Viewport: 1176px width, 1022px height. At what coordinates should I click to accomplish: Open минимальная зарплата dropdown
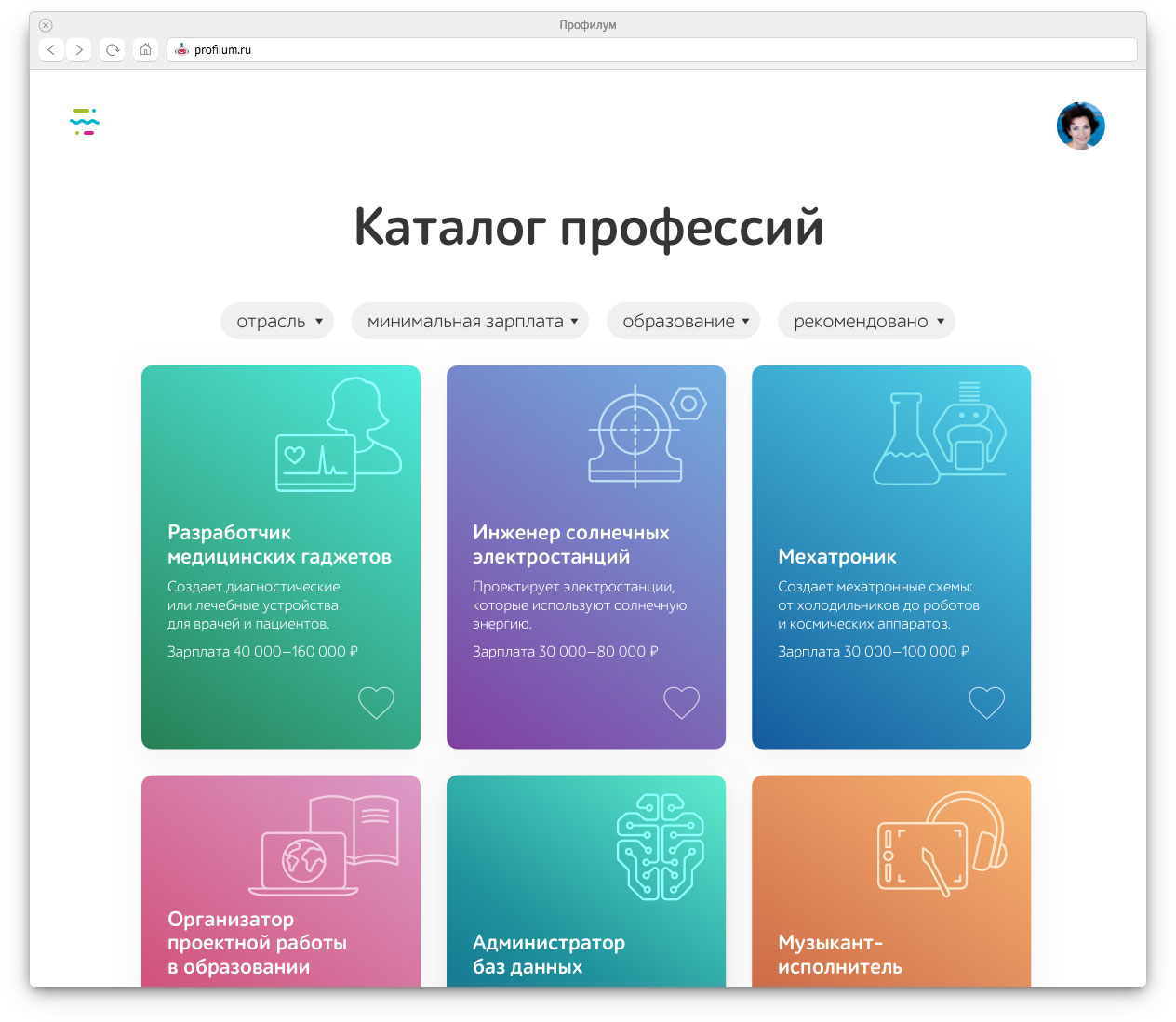pyautogui.click(x=470, y=322)
